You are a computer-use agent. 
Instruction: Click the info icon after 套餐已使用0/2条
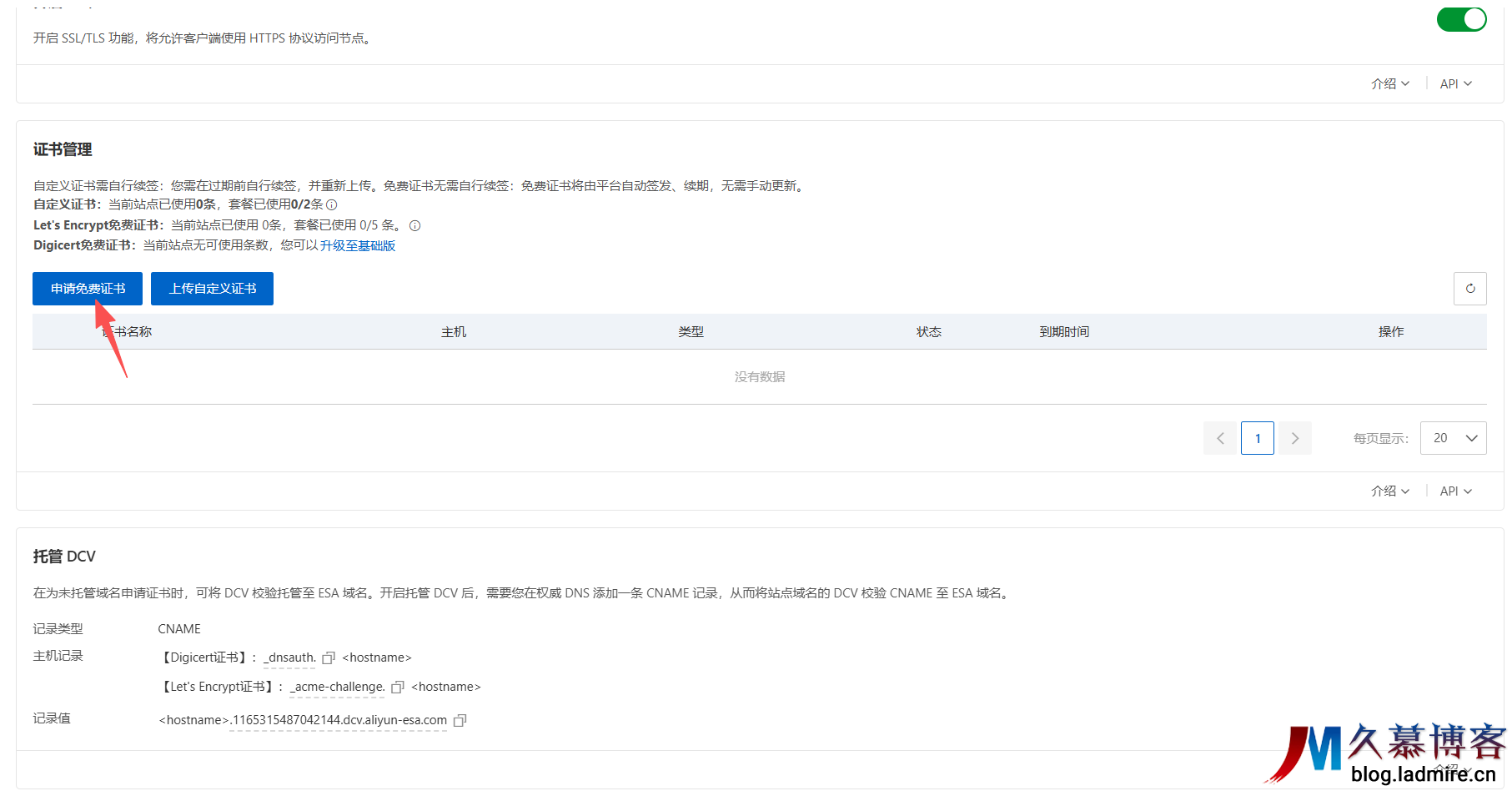330,204
